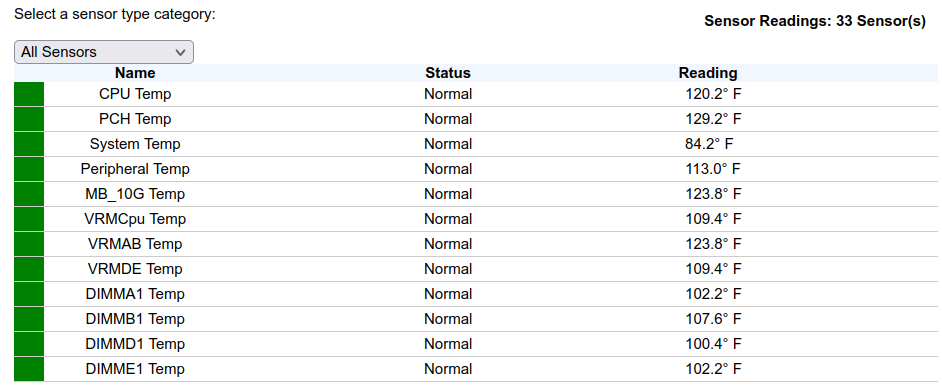Select the DIMMB1 Temp sensor name
Image resolution: width=942 pixels, height=387 pixels.
coord(135,319)
